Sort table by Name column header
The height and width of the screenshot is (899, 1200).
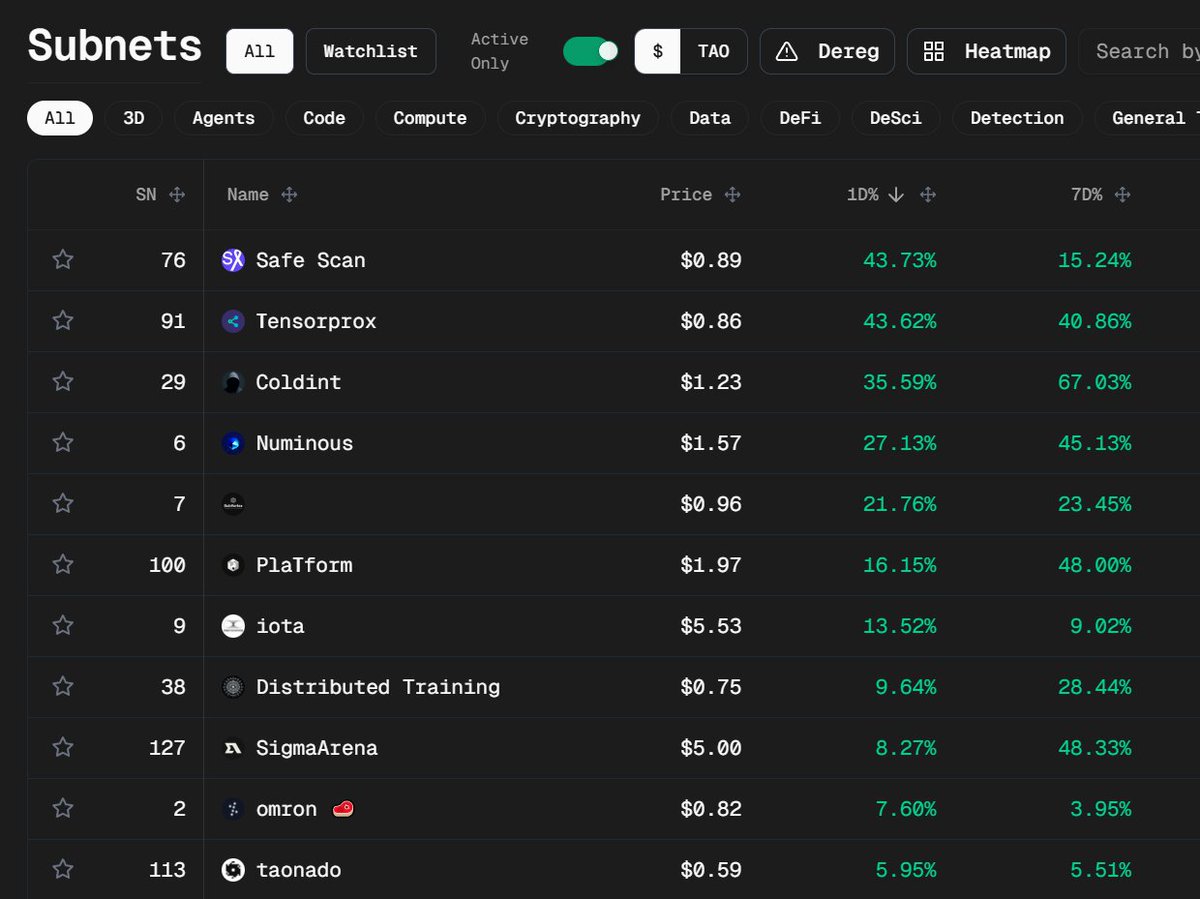click(248, 195)
